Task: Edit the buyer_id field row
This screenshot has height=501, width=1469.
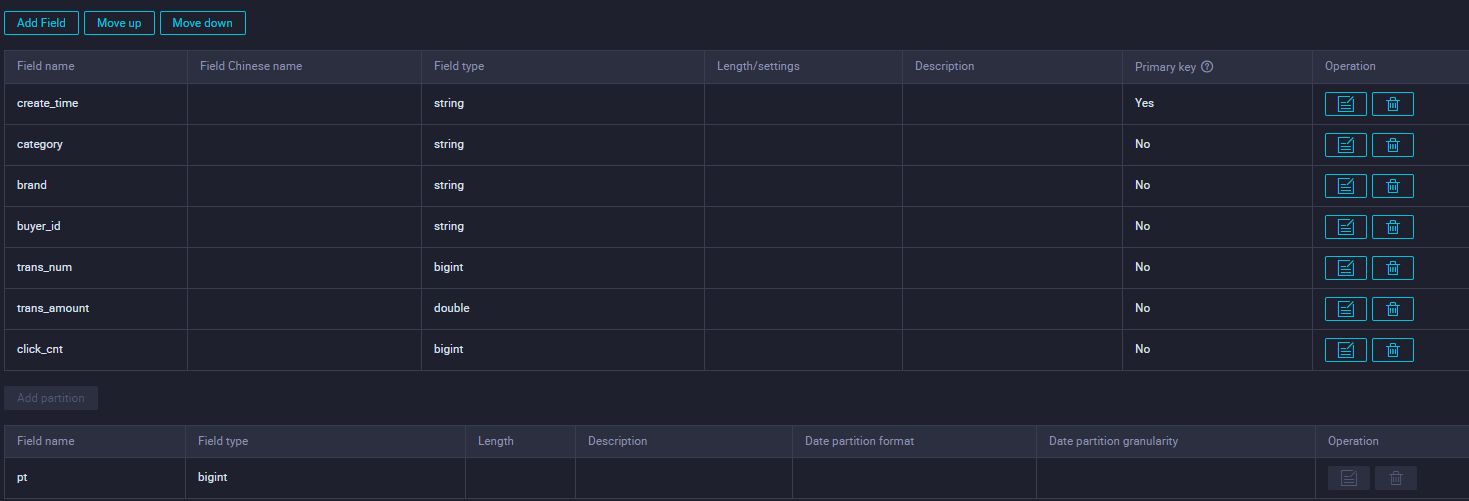Action: (1345, 227)
